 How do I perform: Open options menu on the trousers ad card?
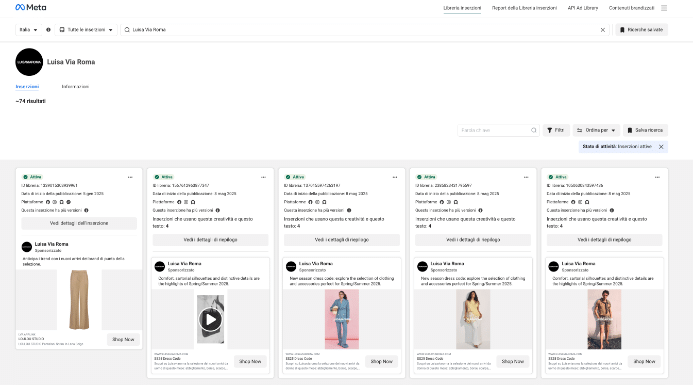[130, 177]
